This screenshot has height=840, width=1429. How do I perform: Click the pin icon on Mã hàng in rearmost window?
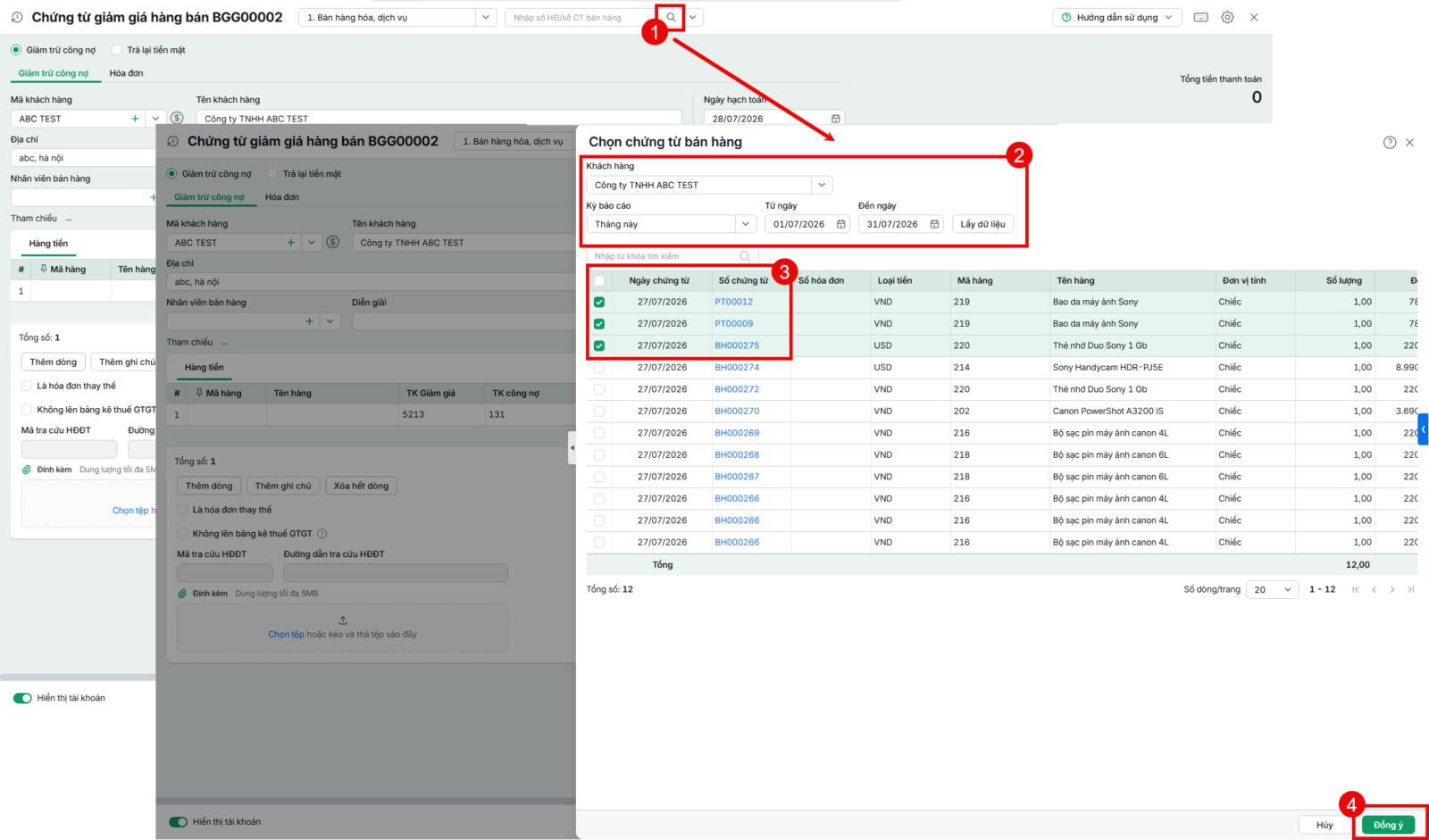coord(44,269)
